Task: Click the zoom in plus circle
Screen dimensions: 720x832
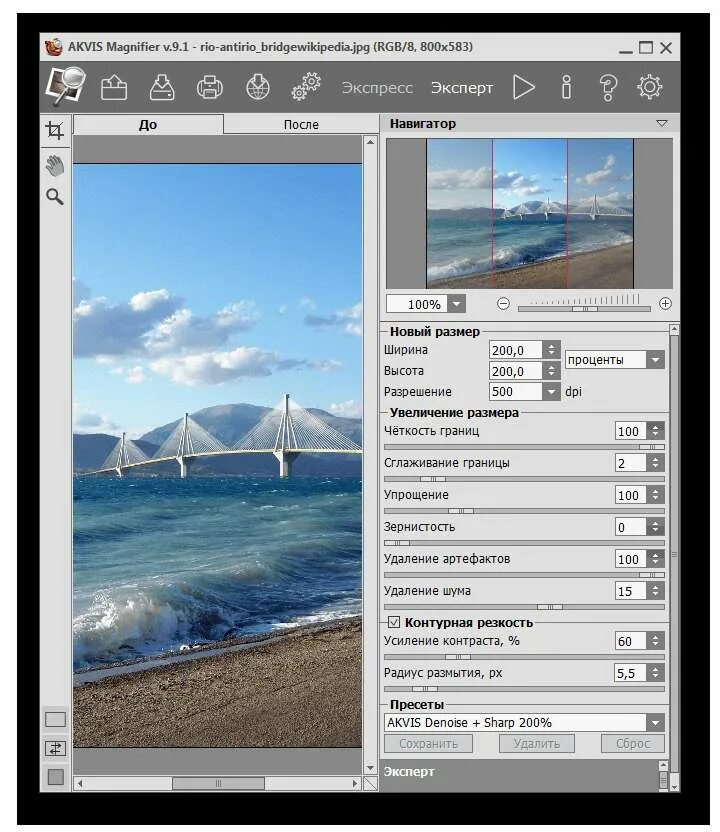Action: tap(665, 304)
